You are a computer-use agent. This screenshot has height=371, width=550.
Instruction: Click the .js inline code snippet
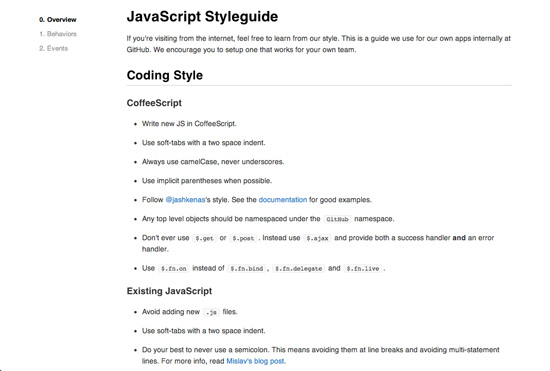[211, 312]
